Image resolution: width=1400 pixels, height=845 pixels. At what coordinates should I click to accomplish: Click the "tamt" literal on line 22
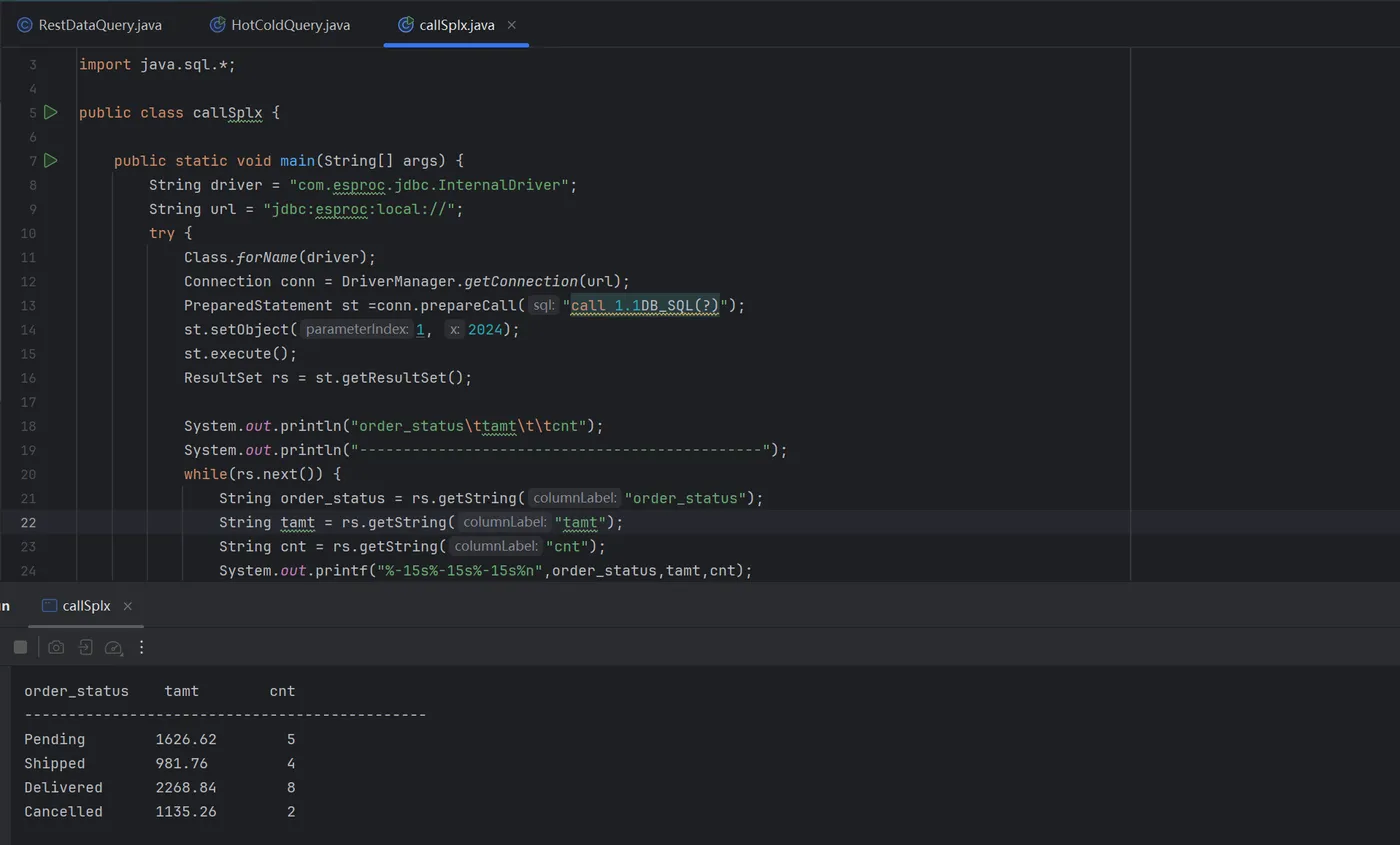[580, 522]
